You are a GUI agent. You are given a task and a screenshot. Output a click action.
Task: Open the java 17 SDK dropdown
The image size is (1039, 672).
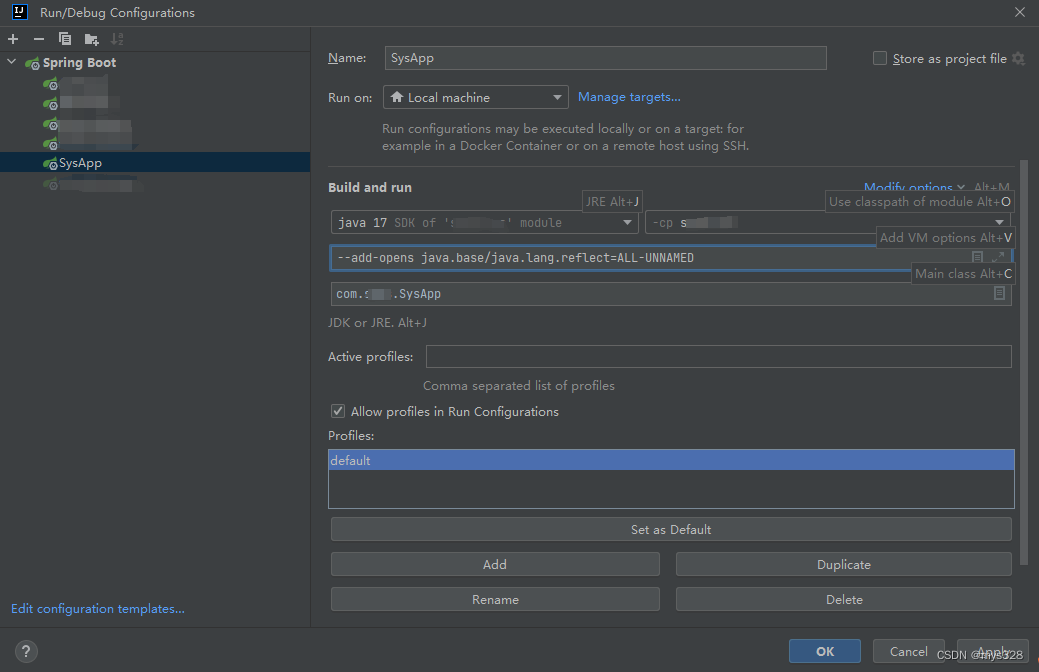(484, 223)
